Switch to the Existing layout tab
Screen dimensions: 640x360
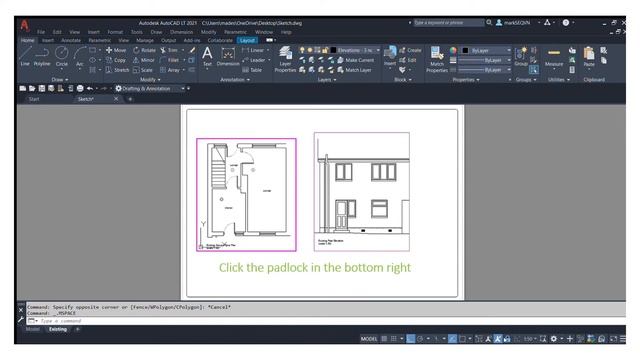(x=58, y=329)
